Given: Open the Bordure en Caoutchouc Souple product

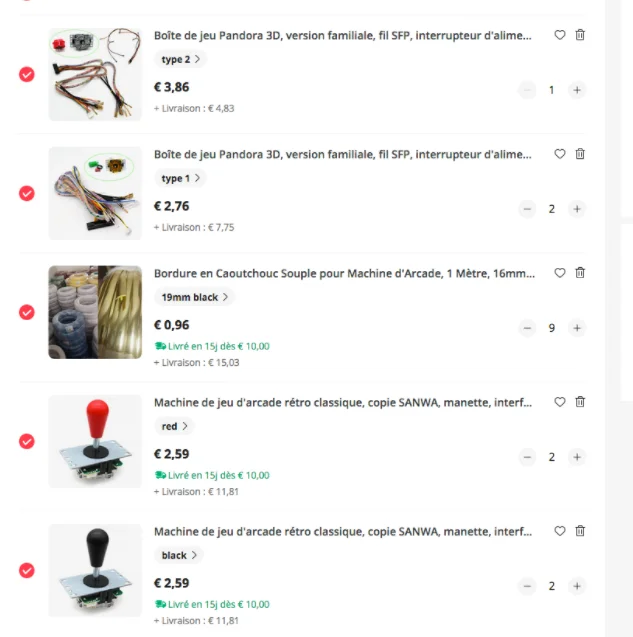Looking at the screenshot, I should pyautogui.click(x=344, y=273).
